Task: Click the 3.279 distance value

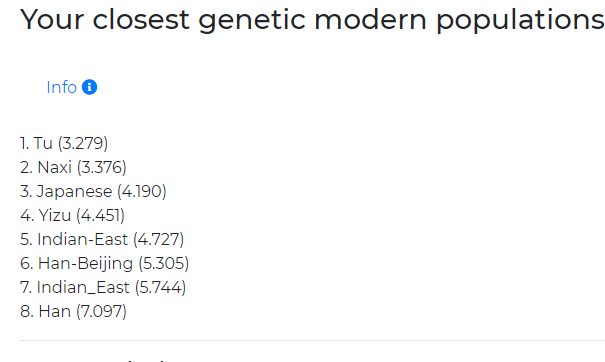Action: click(83, 143)
